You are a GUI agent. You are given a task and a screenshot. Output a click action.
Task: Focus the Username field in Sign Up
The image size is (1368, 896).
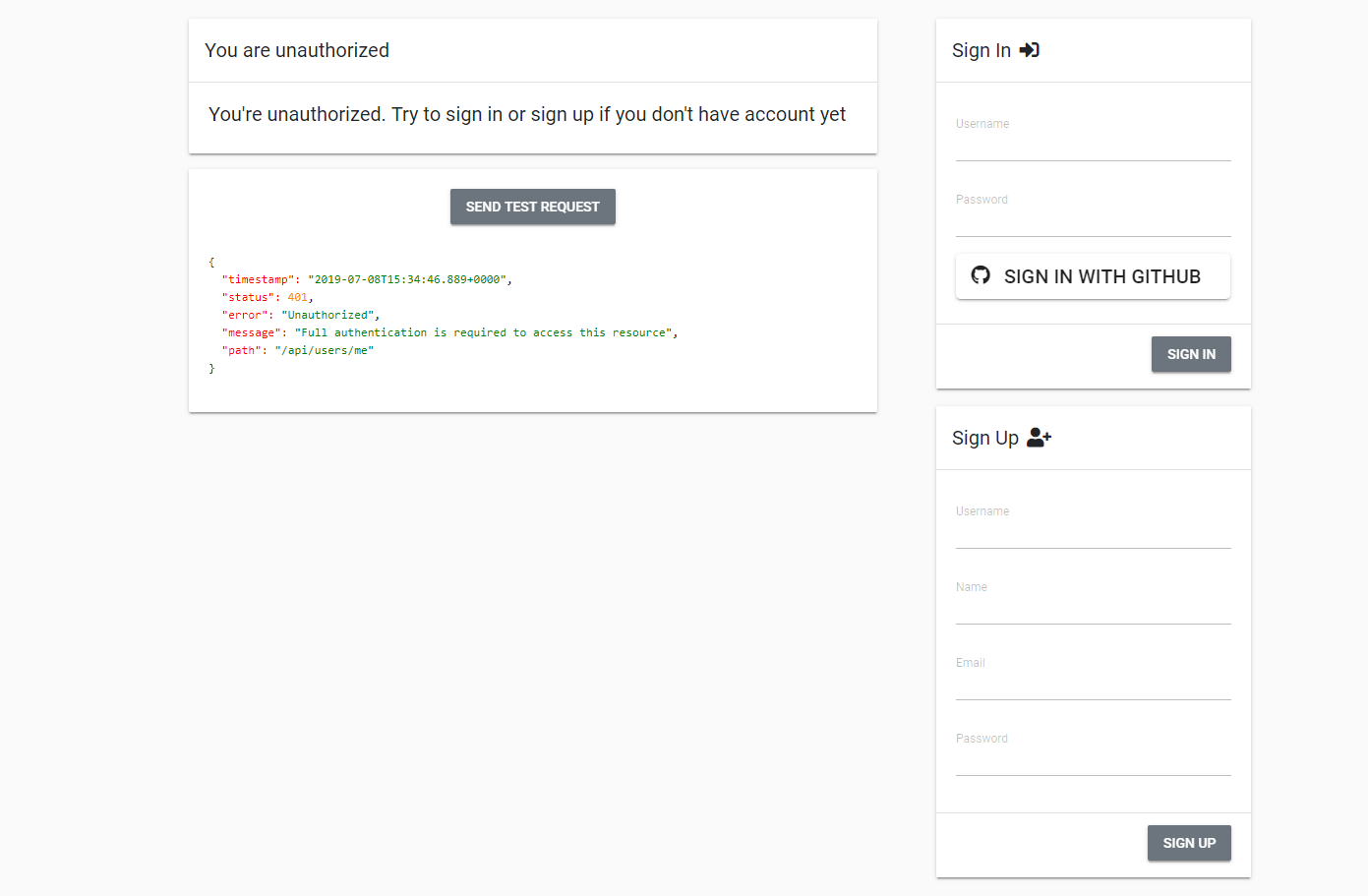(x=1093, y=531)
